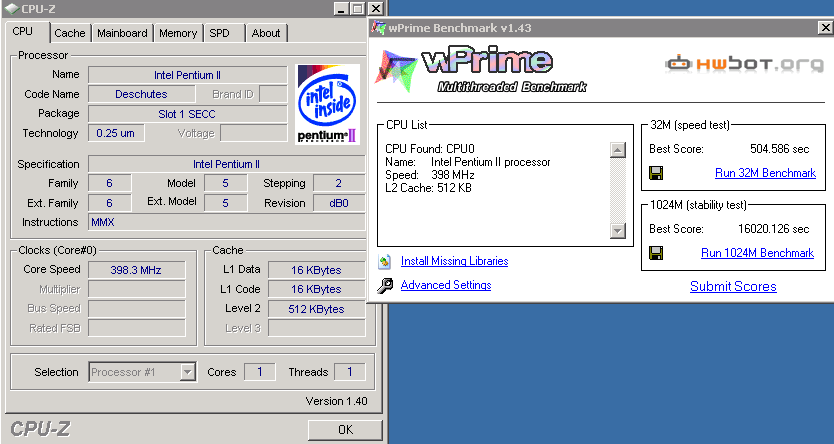This screenshot has width=834, height=444.
Task: Open the Advanced Settings link
Action: click(446, 285)
